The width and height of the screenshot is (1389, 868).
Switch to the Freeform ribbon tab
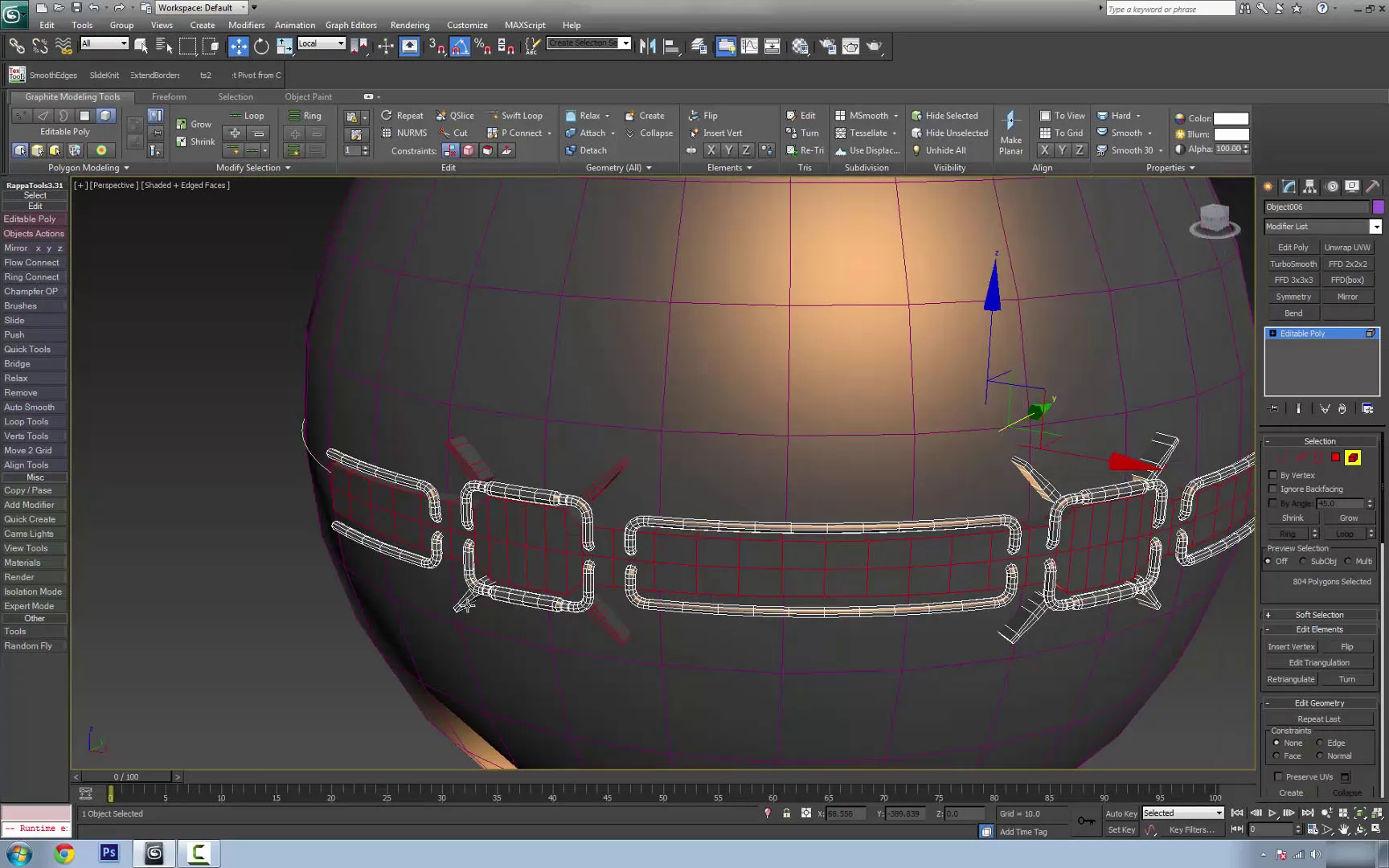[169, 96]
